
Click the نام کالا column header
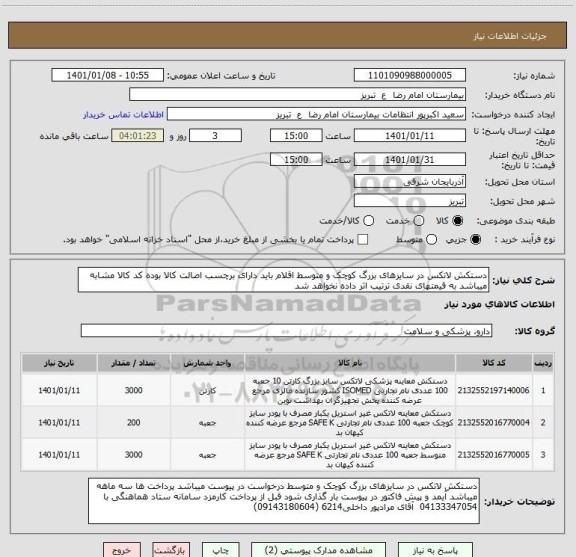(x=350, y=363)
